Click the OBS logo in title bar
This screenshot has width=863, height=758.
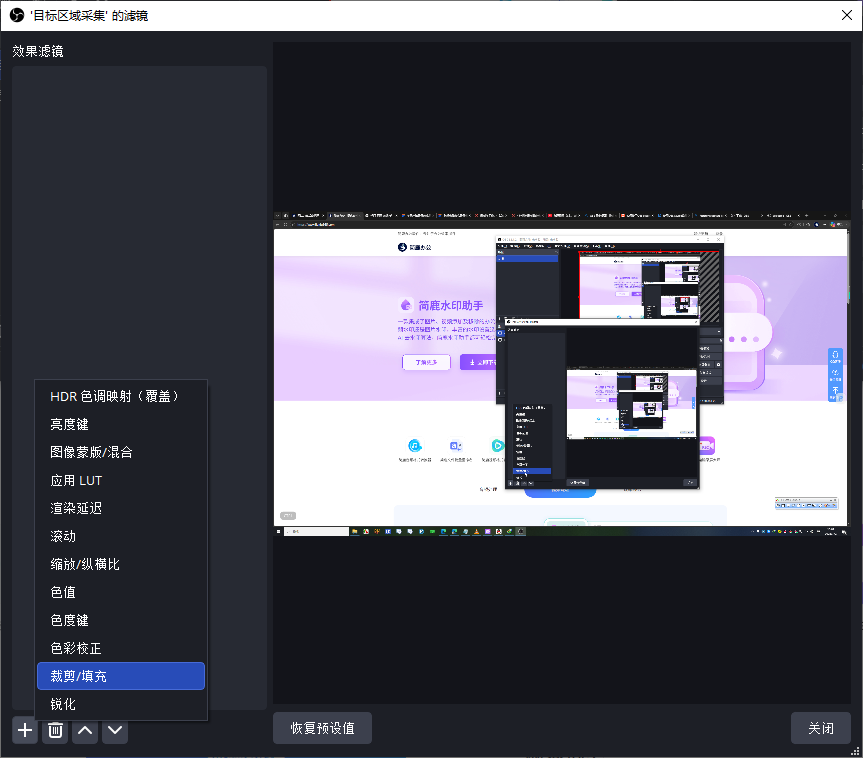pos(17,15)
